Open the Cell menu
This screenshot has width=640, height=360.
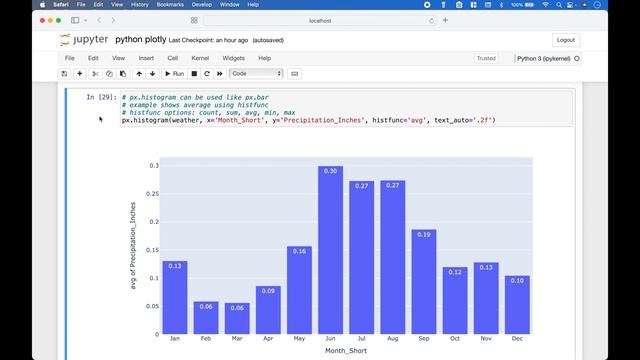[173, 58]
